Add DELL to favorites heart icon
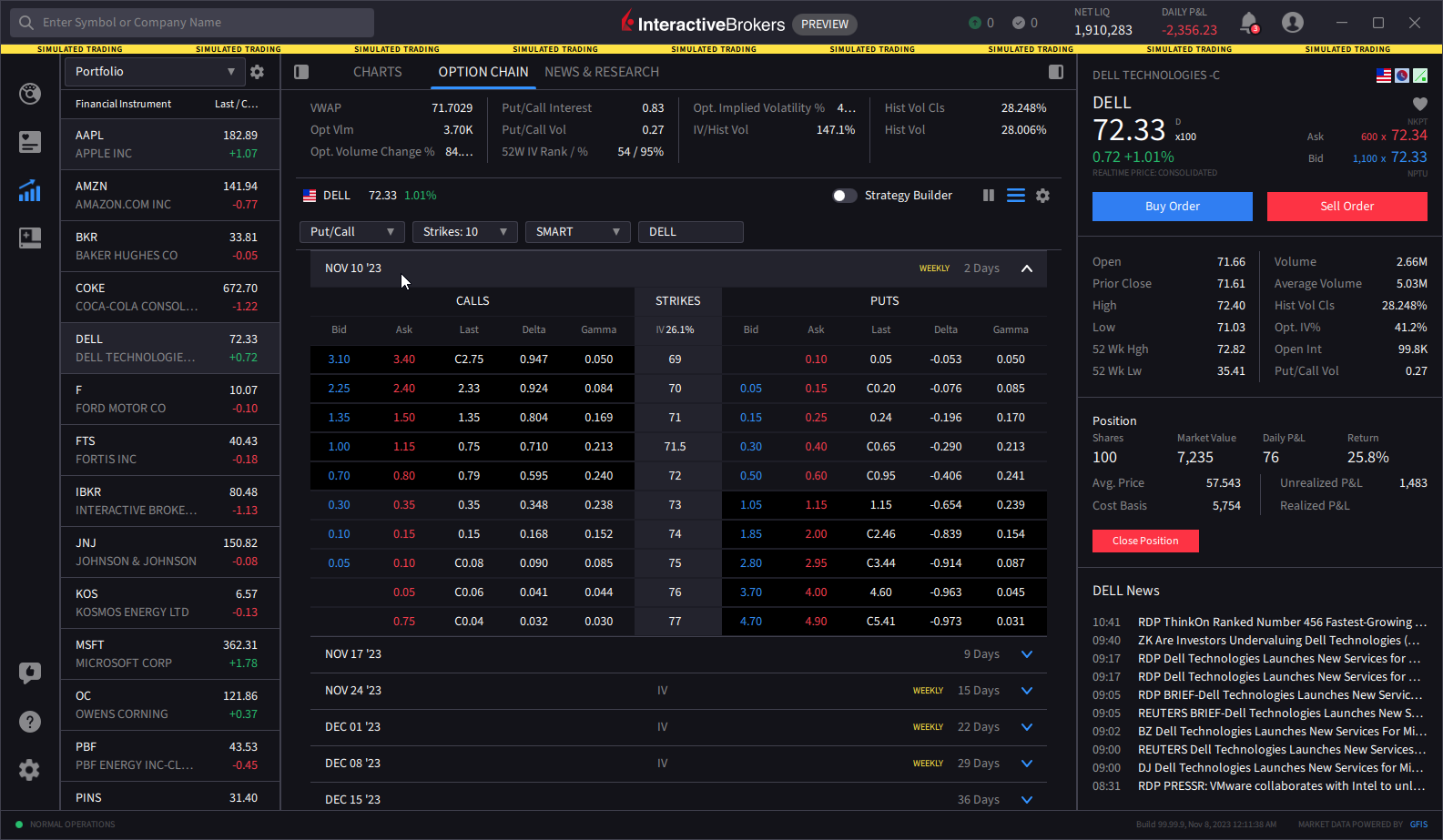The width and height of the screenshot is (1443, 840). [1419, 104]
